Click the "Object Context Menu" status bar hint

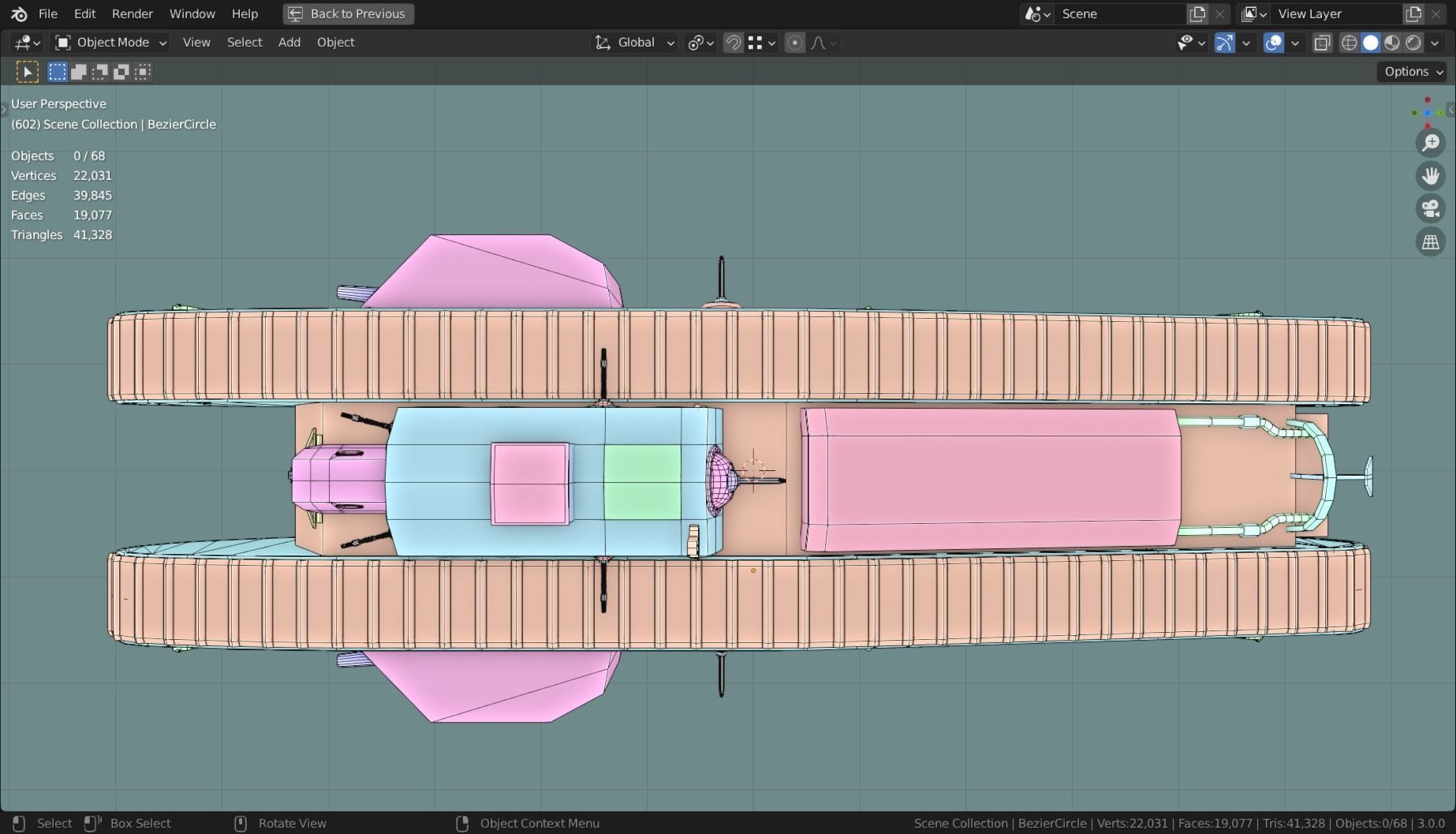point(539,824)
